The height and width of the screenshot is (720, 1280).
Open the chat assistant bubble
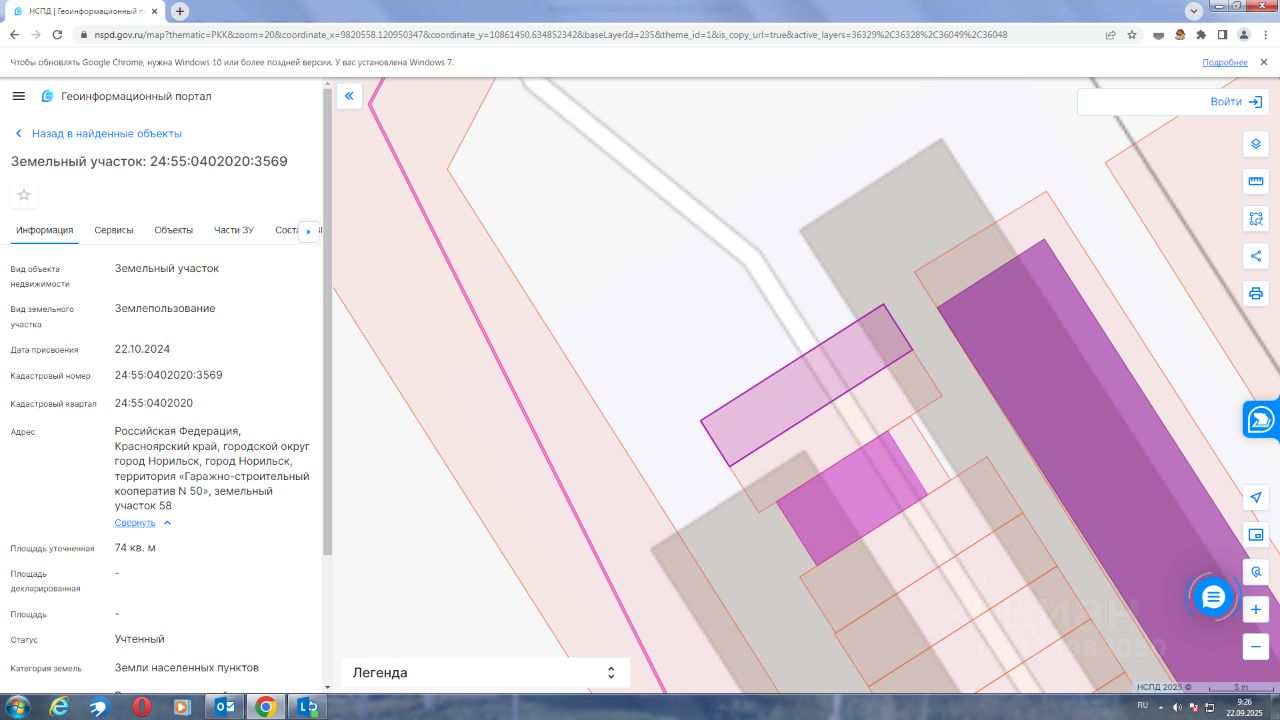(1213, 597)
